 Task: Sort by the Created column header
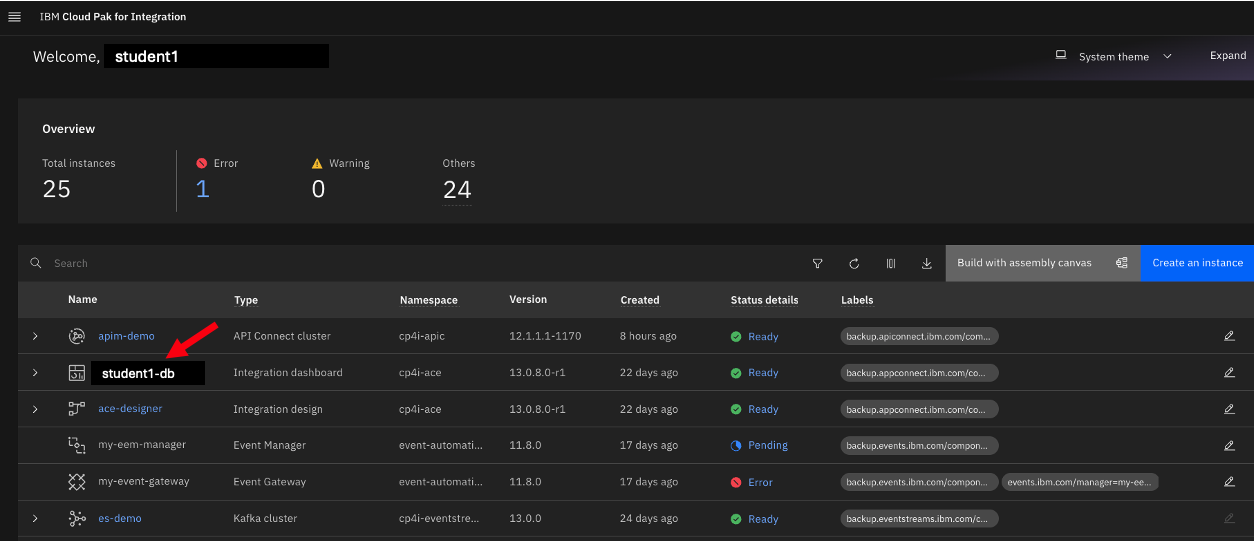[x=640, y=300]
